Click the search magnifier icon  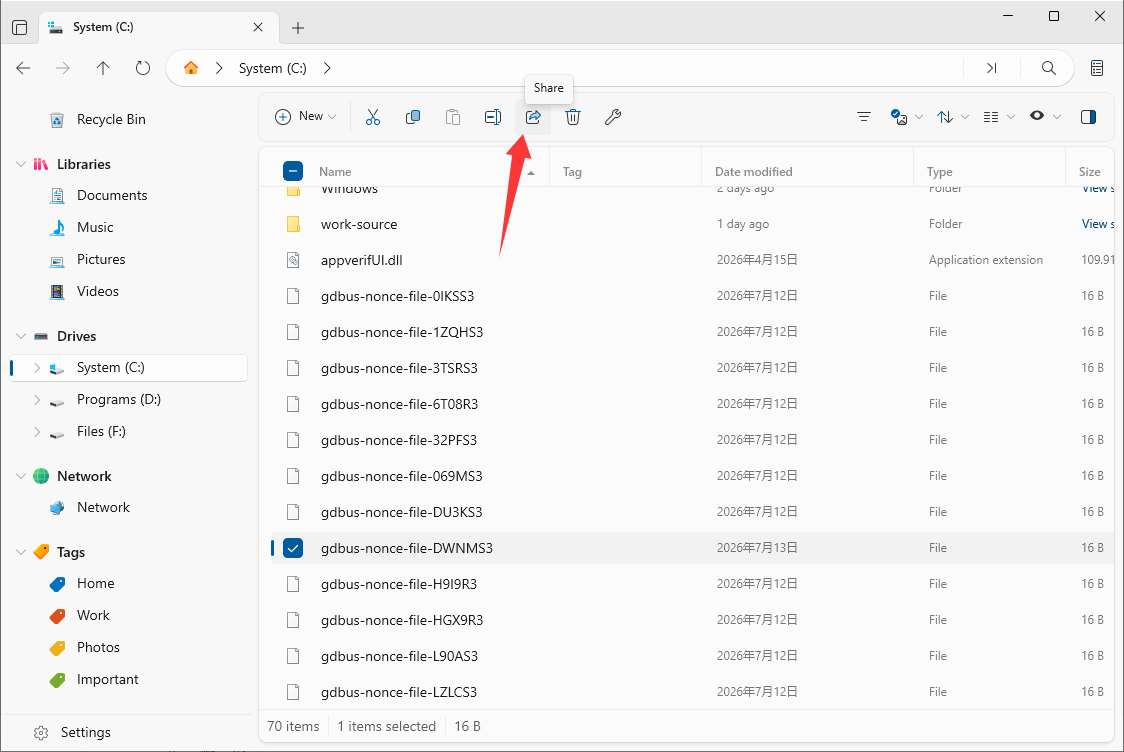tap(1049, 68)
